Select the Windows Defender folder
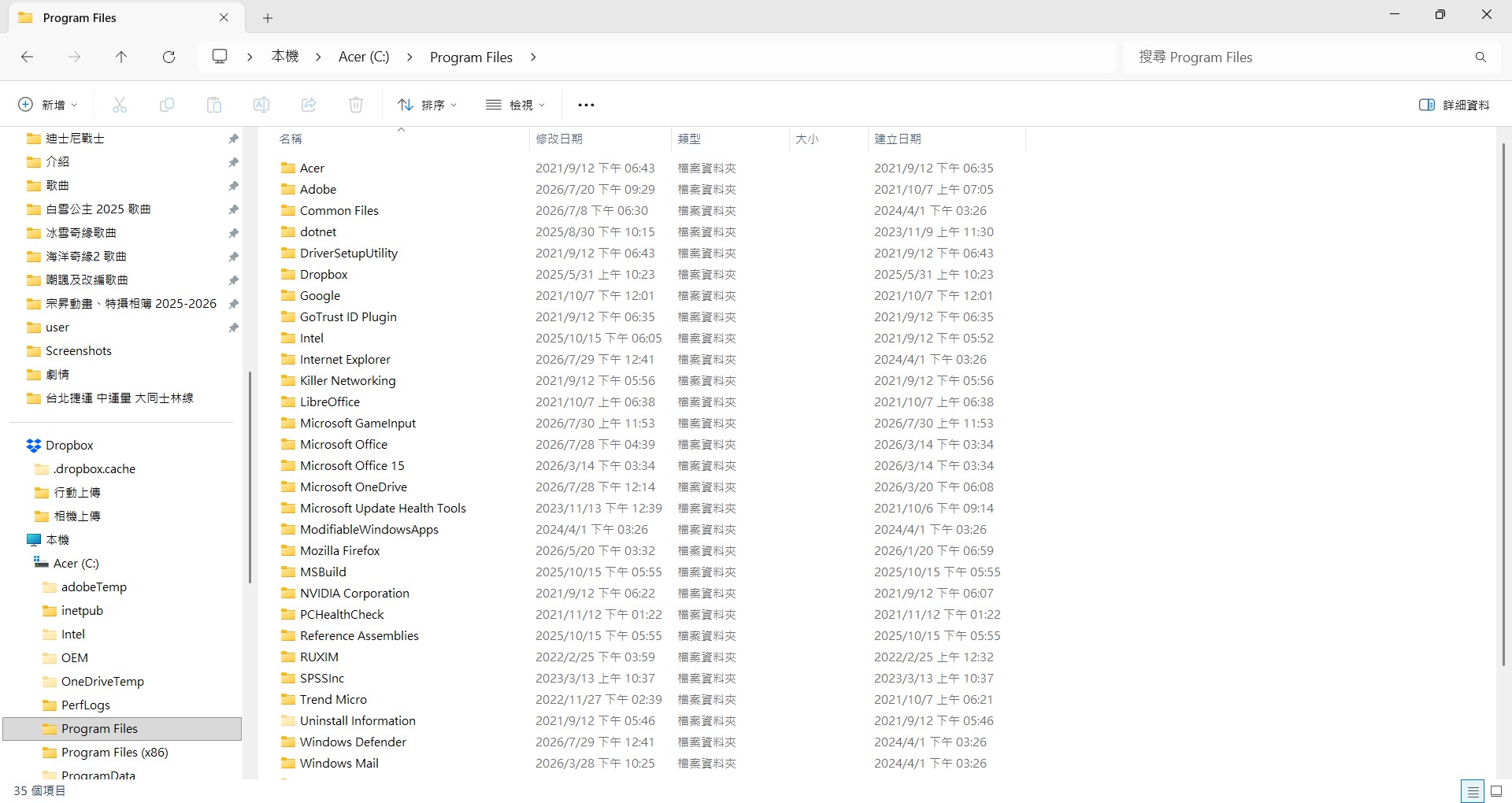Screen dimensions: 1512x803 353,742
